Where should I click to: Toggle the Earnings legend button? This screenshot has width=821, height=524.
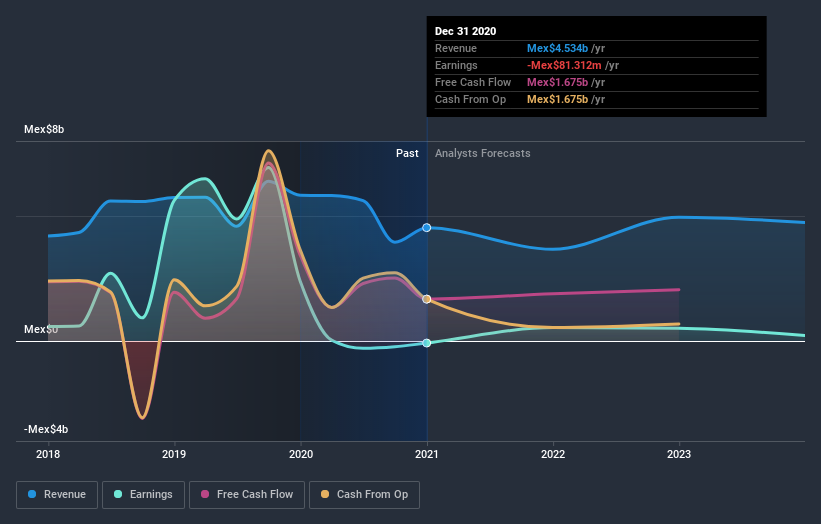[x=143, y=495]
